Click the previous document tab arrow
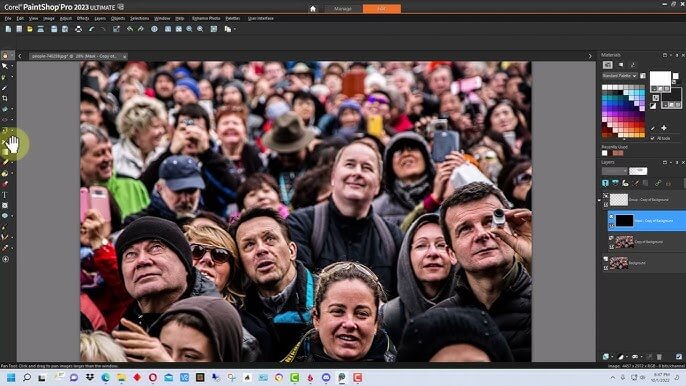Screen dimensions: 686x386 coord(20,56)
